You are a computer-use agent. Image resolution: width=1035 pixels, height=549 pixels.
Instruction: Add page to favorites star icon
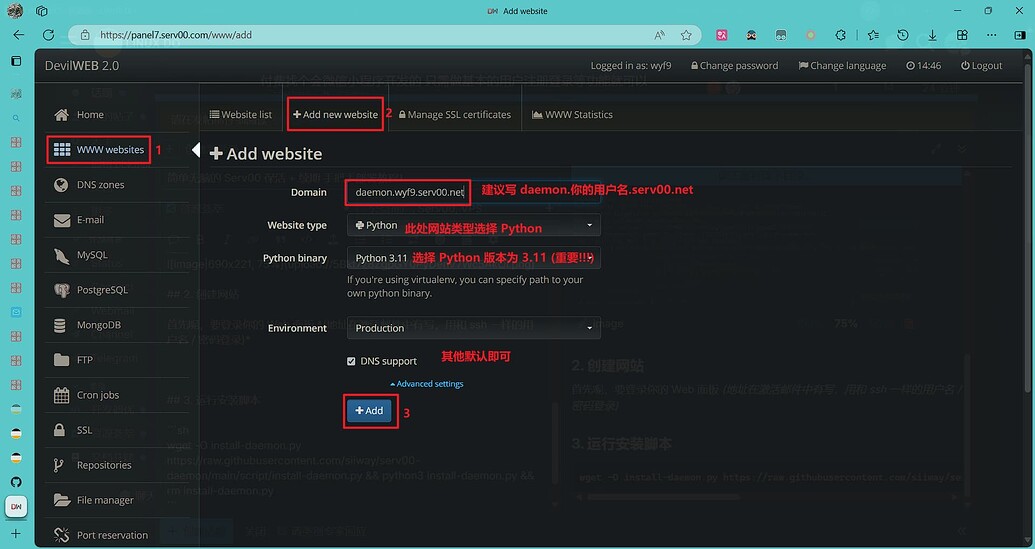point(686,35)
